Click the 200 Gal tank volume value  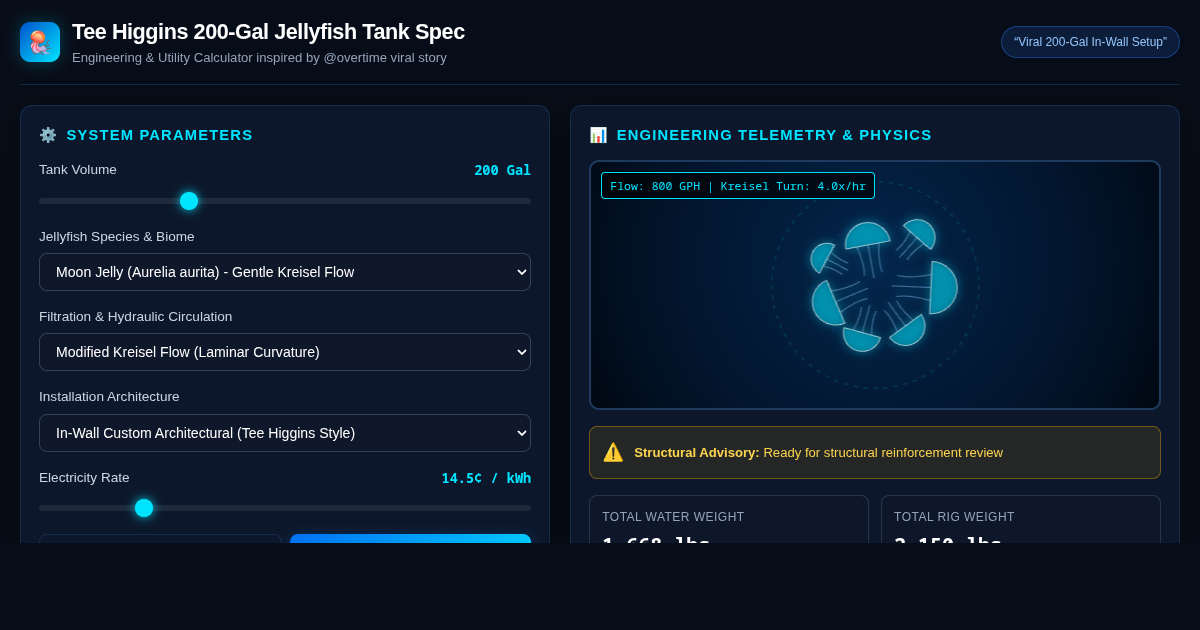[x=502, y=170]
